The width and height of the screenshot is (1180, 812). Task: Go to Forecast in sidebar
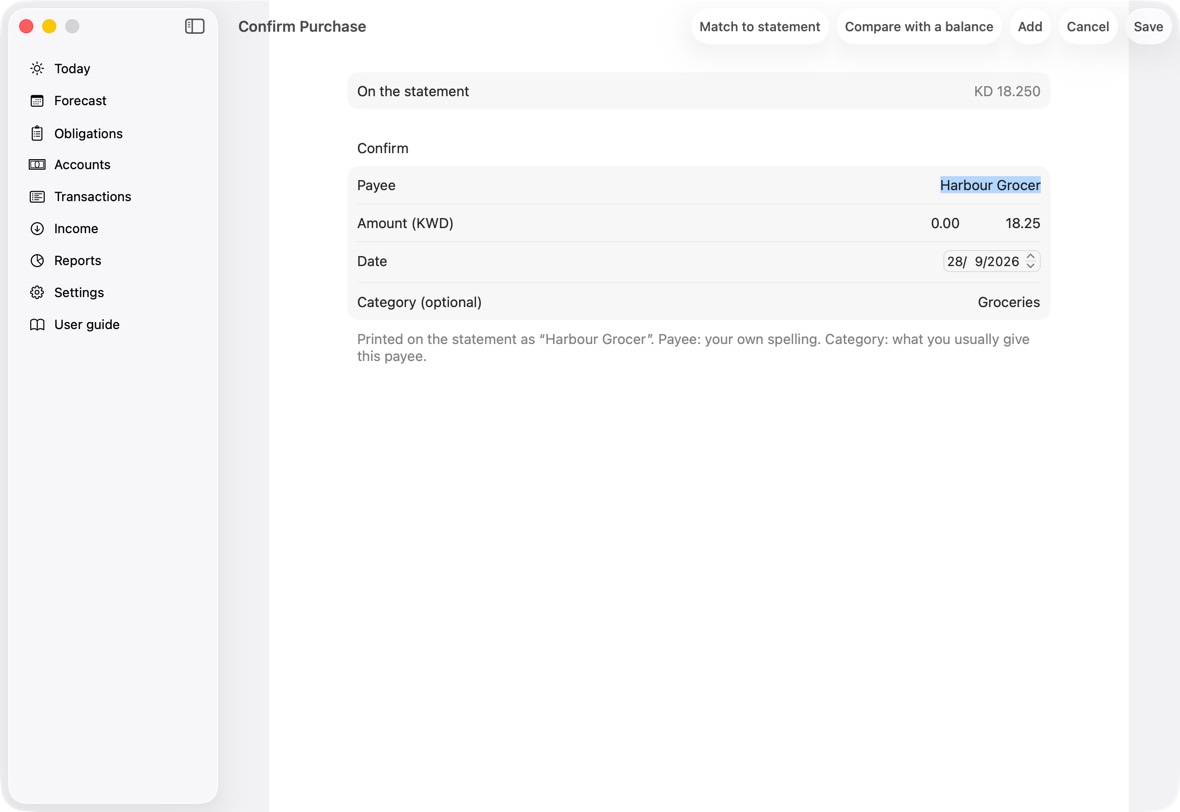click(81, 101)
